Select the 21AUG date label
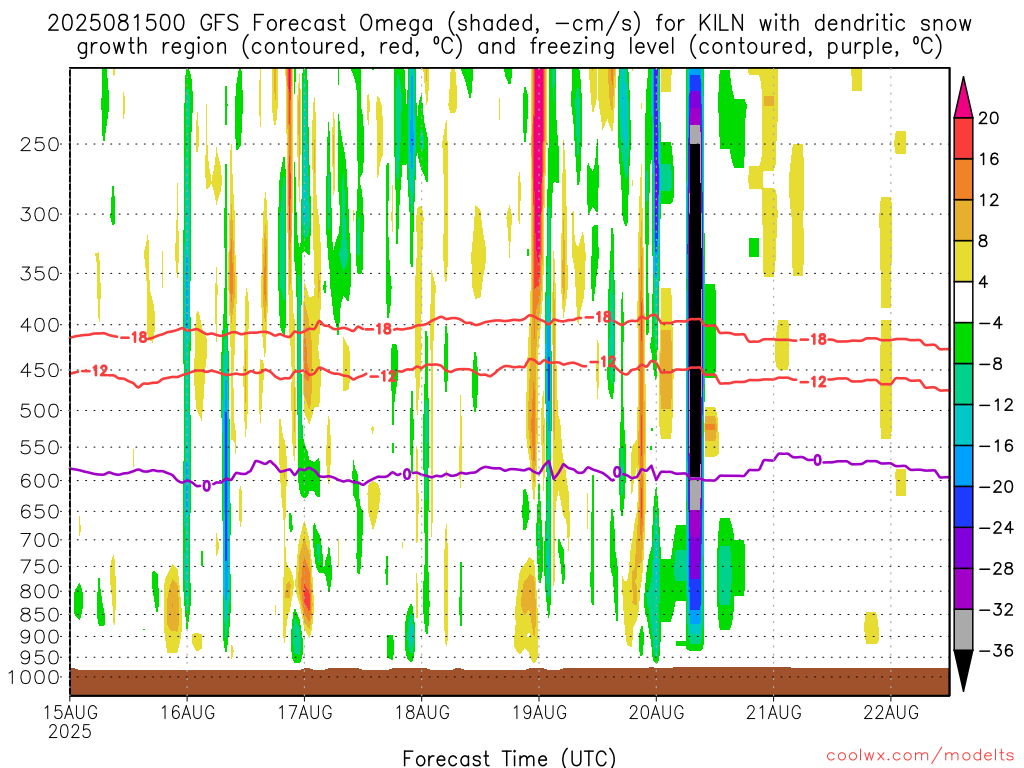The width and height of the screenshot is (1024, 768). pyautogui.click(x=774, y=712)
